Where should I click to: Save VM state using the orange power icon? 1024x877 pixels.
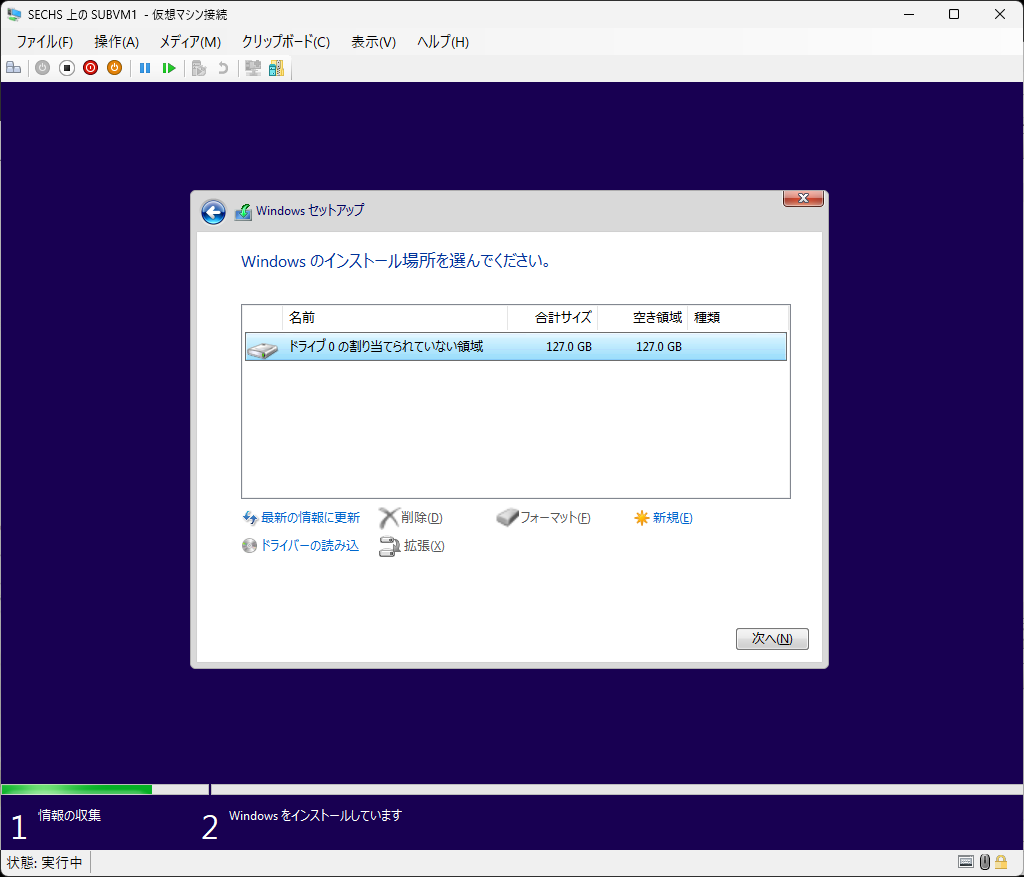click(x=114, y=68)
